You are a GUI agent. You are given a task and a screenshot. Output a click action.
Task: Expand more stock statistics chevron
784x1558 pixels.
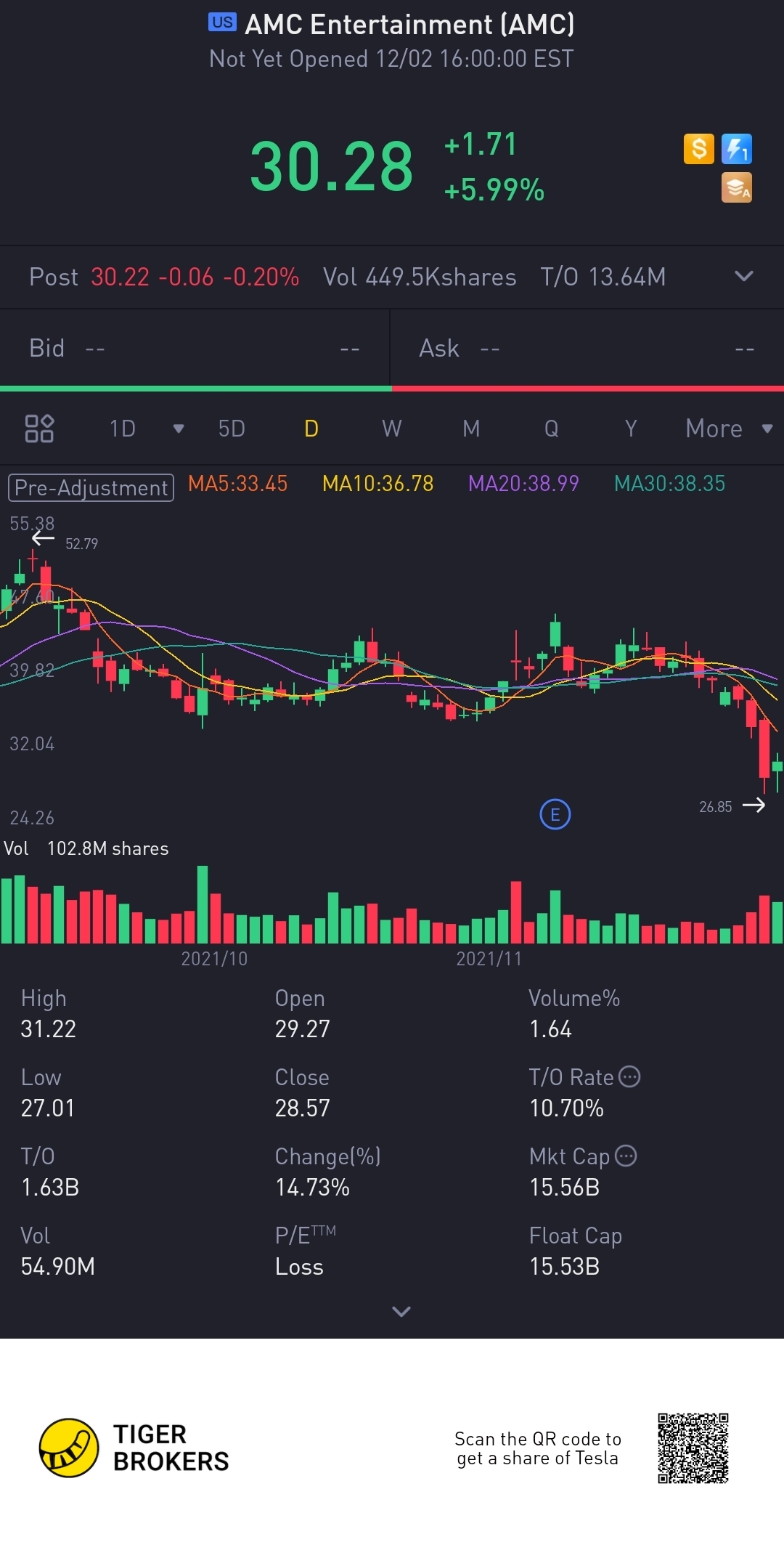point(401,1311)
